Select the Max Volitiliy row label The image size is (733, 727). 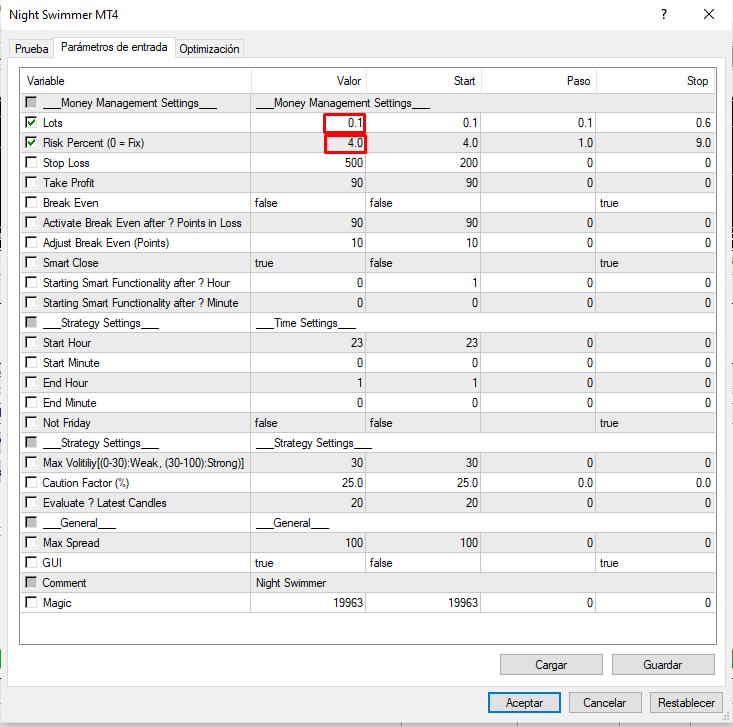tap(144, 463)
